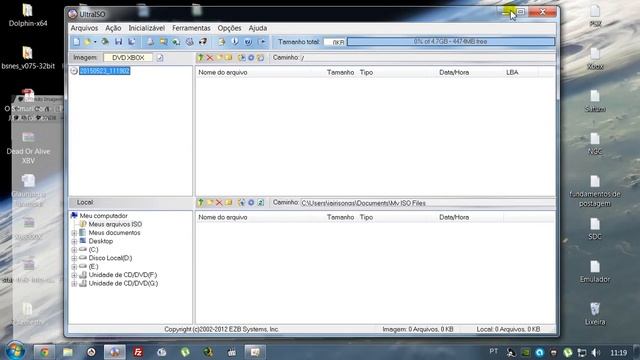Expand the (C:) drive node

(74, 250)
